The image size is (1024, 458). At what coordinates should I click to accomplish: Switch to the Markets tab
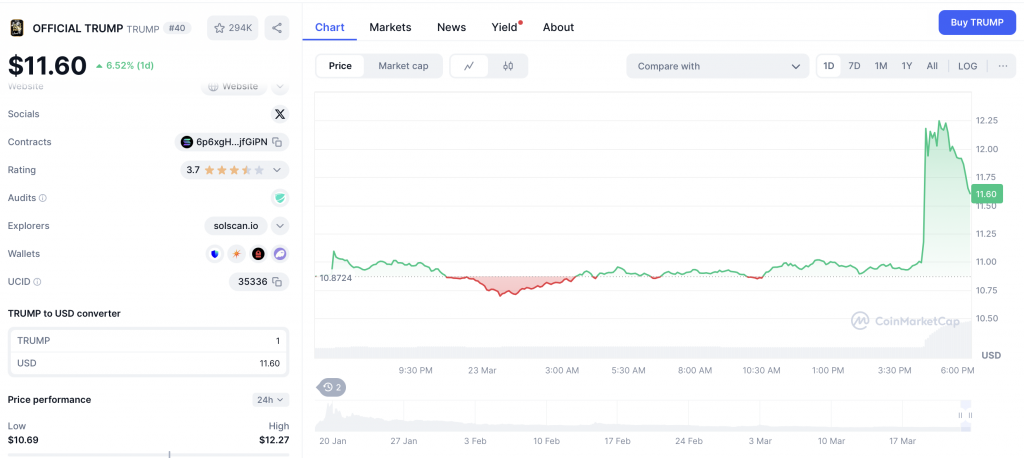click(390, 27)
